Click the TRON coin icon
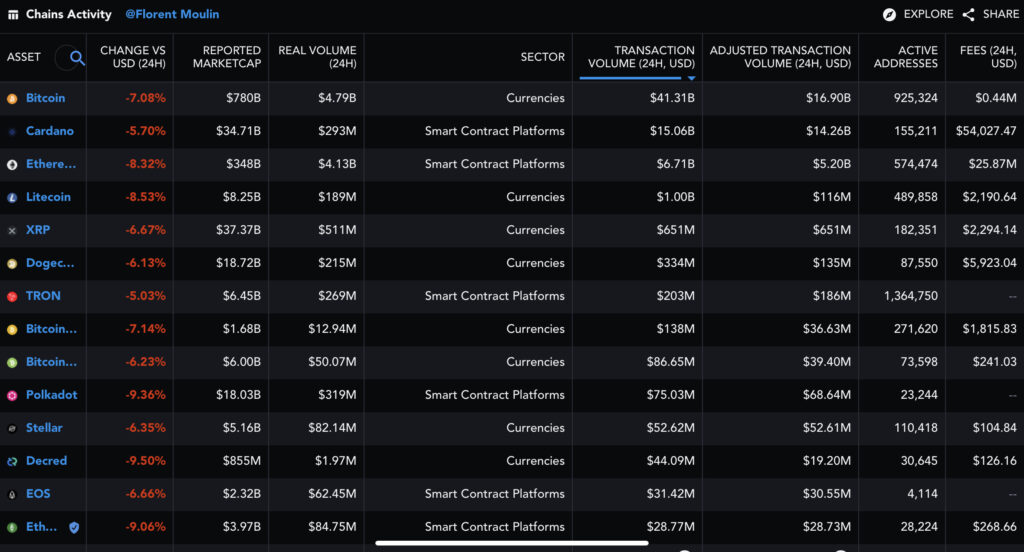 (x=12, y=297)
